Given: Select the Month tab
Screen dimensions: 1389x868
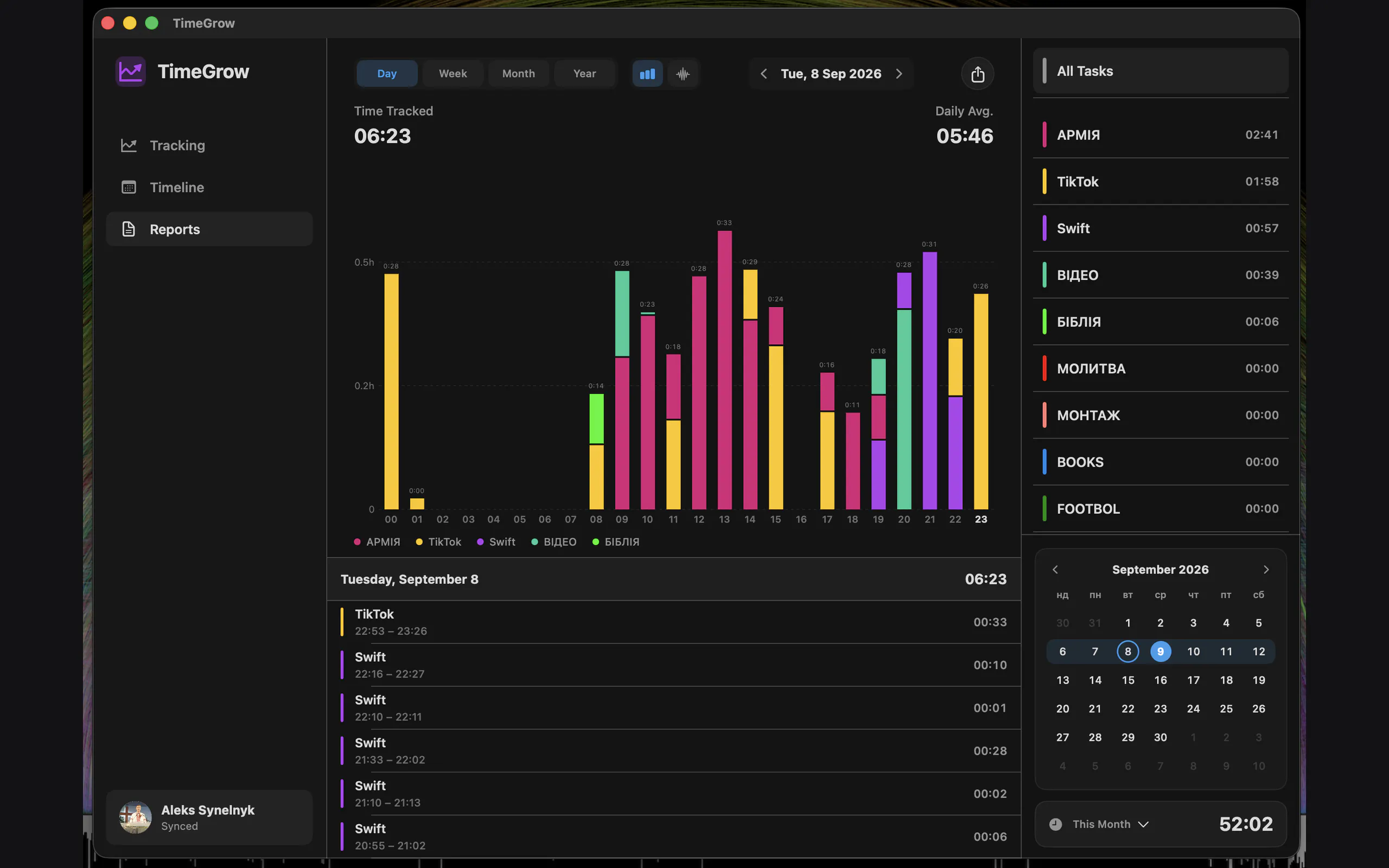Looking at the screenshot, I should point(518,73).
